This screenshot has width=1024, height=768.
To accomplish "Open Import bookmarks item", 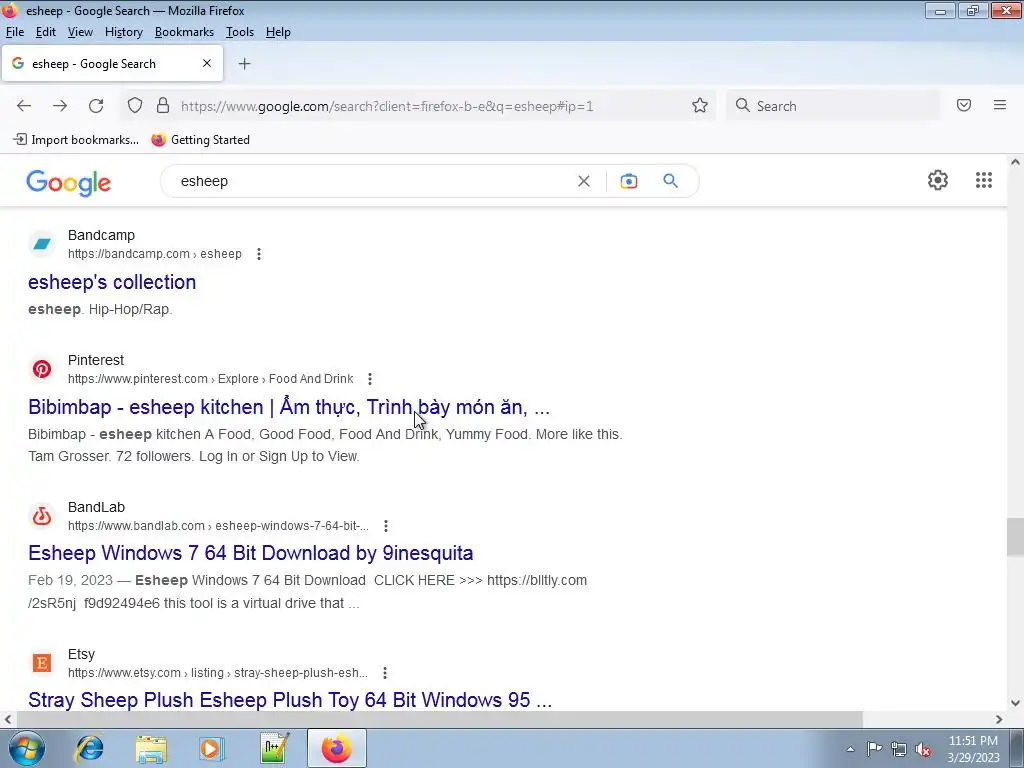I will (x=76, y=140).
